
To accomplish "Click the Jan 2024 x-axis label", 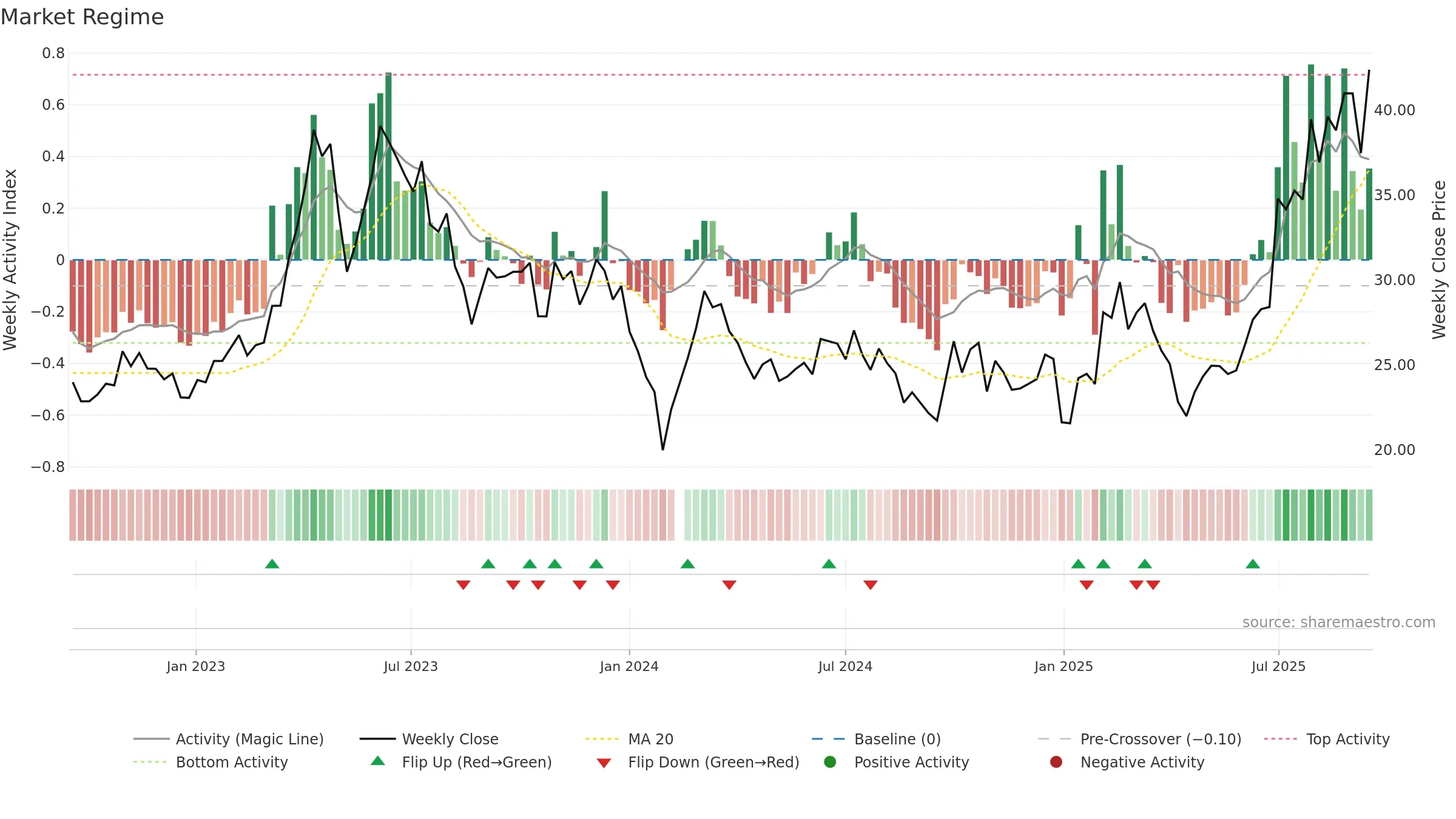I will [629, 666].
